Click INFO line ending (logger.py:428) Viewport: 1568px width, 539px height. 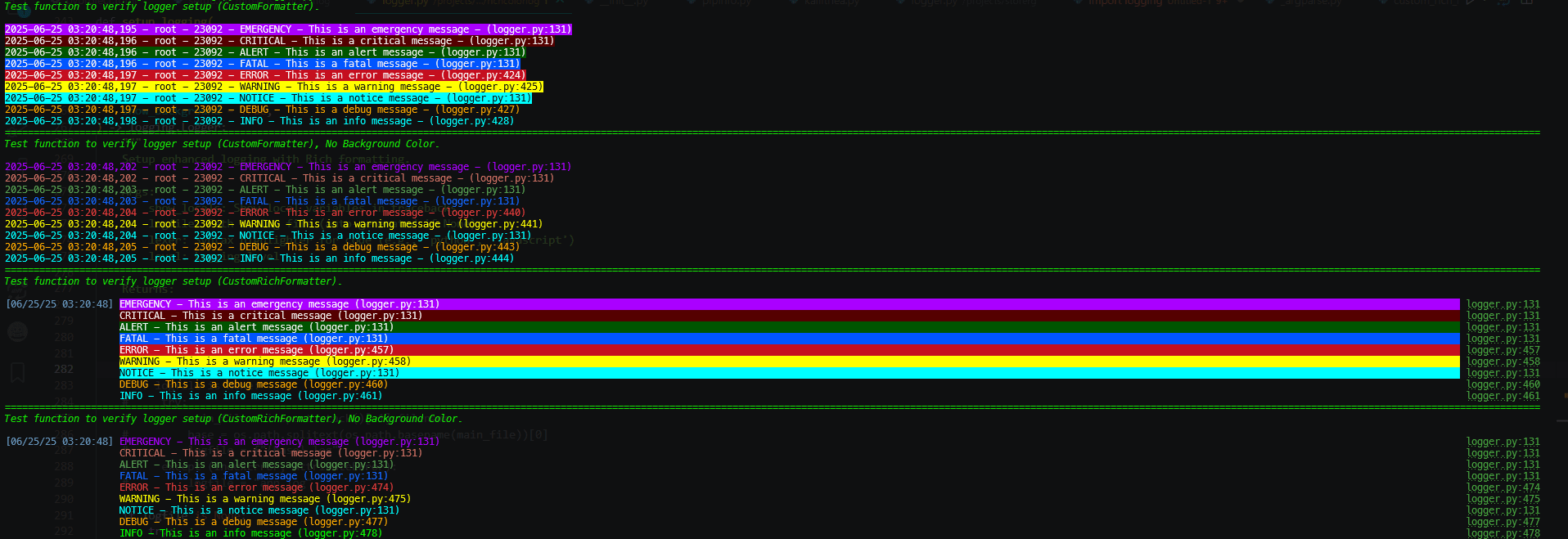(x=259, y=121)
